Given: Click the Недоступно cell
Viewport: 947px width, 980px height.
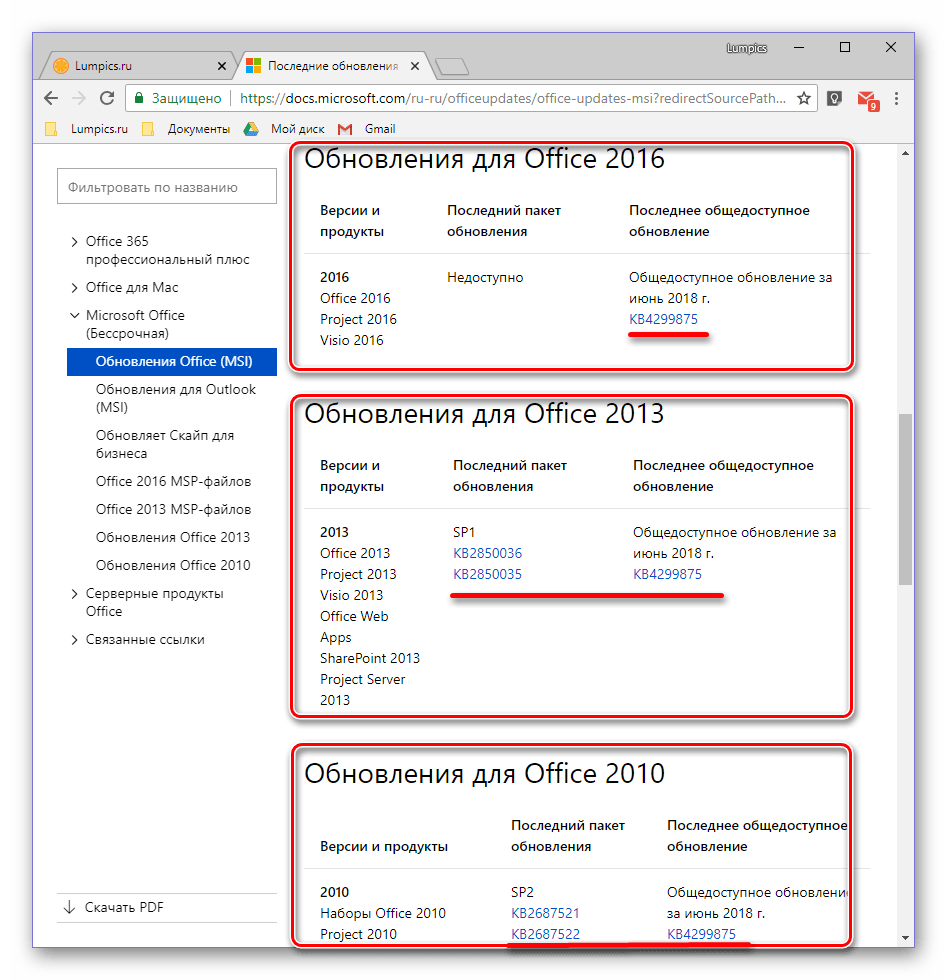Looking at the screenshot, I should (x=485, y=278).
